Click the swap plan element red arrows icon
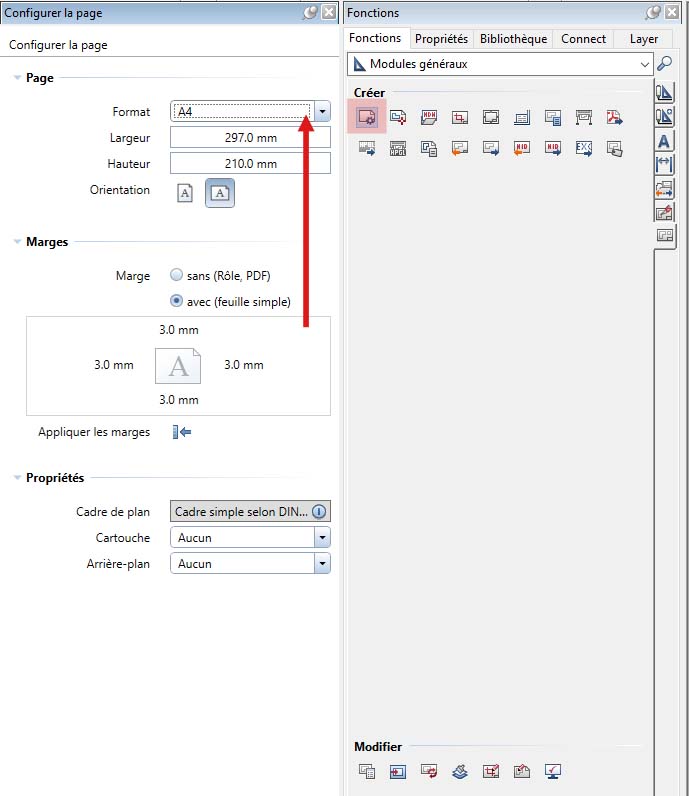Viewport: 689px width, 796px height. (429, 771)
